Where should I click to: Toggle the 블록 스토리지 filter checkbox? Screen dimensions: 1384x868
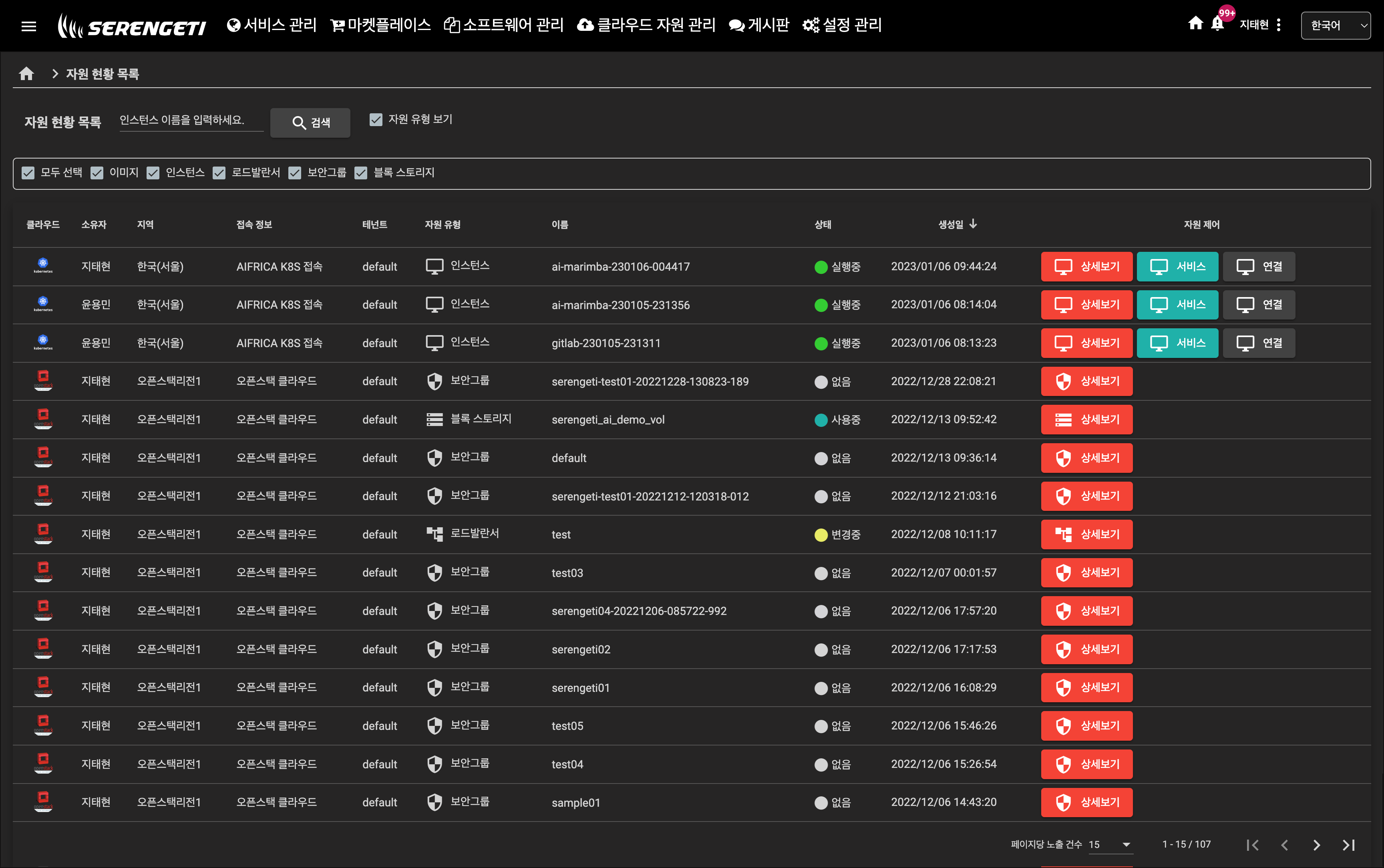pyautogui.click(x=361, y=173)
